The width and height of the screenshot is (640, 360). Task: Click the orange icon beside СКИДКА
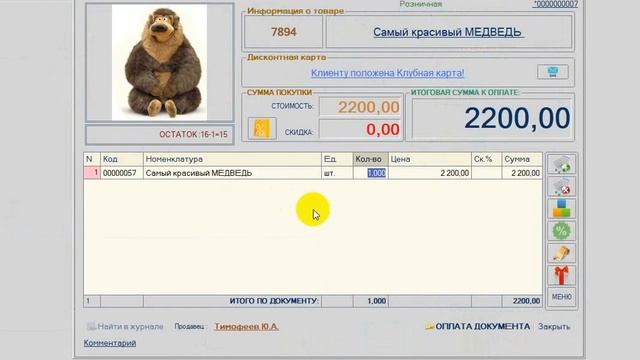262,129
